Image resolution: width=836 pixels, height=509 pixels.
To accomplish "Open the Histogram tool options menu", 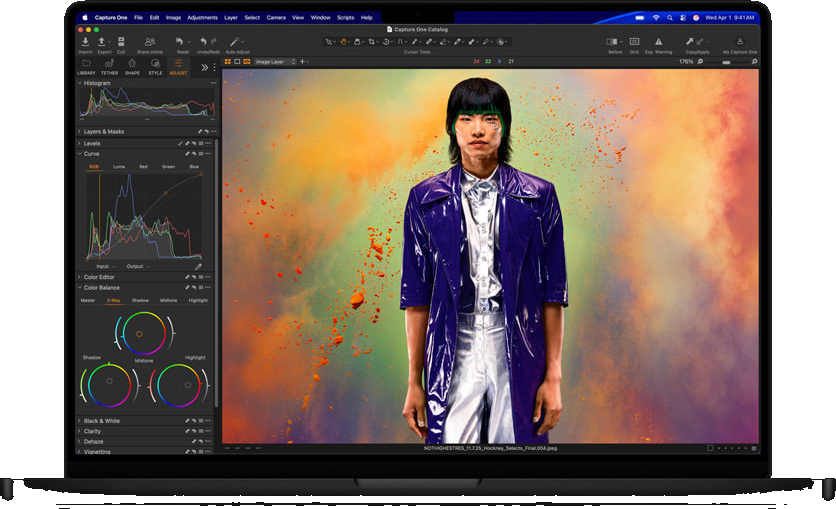I will coord(213,83).
